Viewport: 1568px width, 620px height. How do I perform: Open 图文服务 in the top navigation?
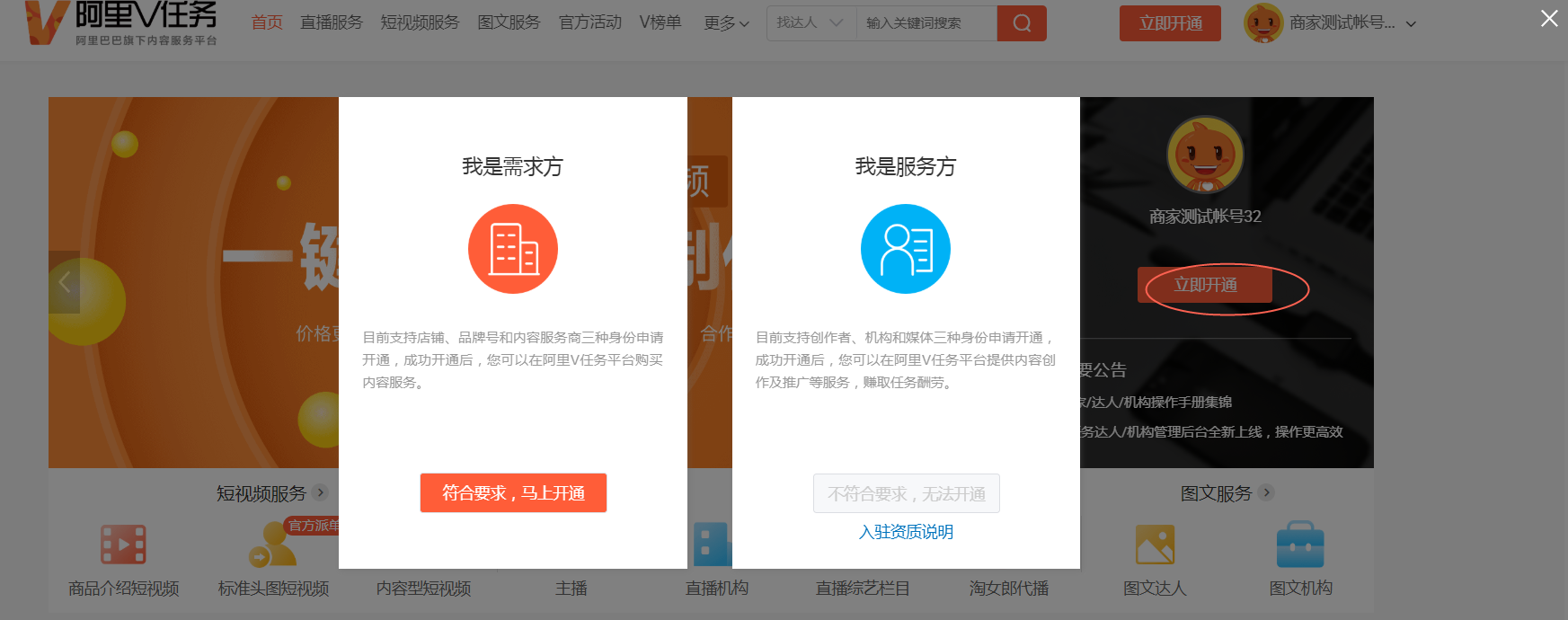509,22
